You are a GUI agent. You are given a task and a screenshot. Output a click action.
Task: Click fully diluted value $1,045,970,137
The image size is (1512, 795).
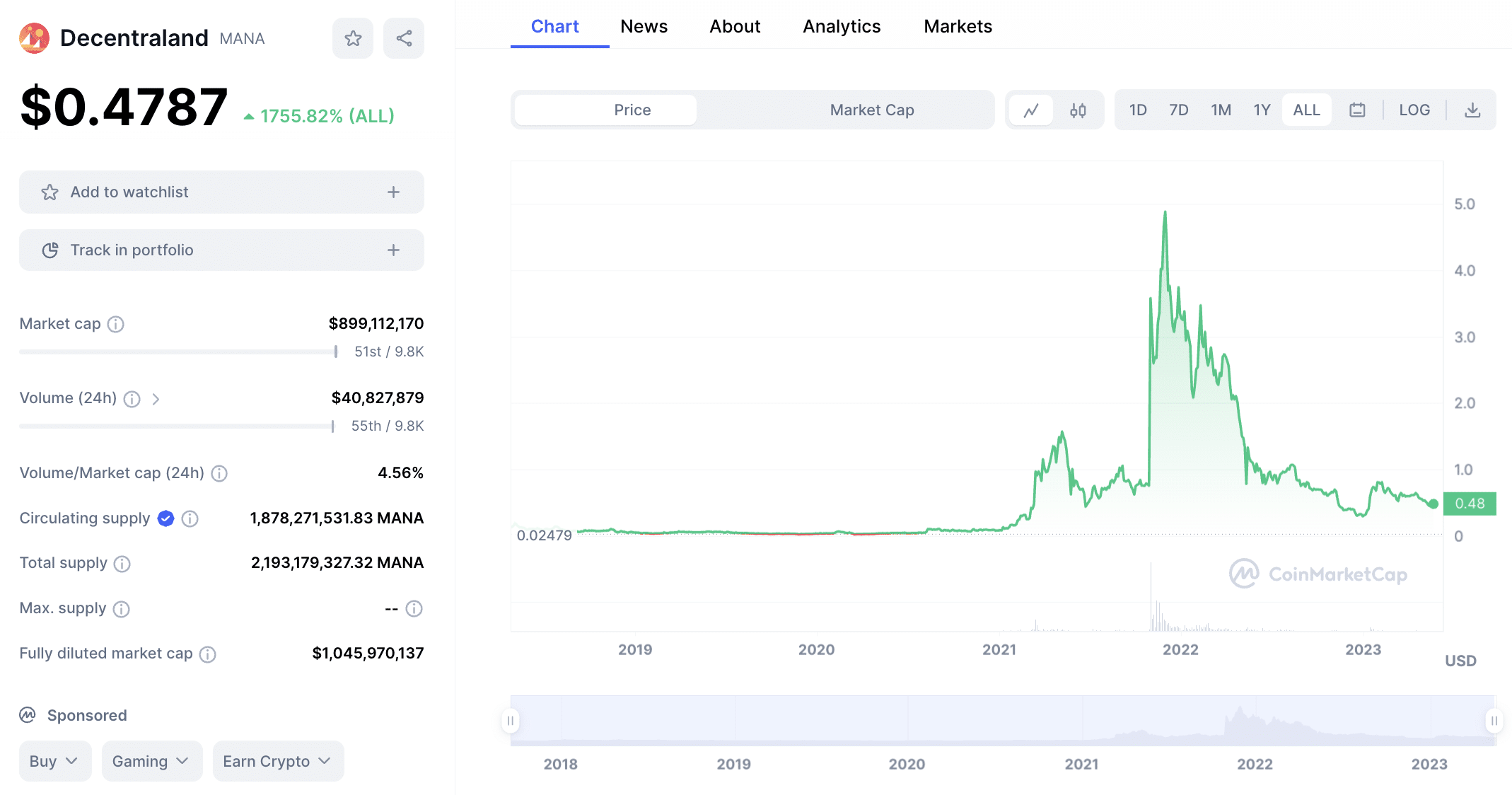(x=368, y=654)
